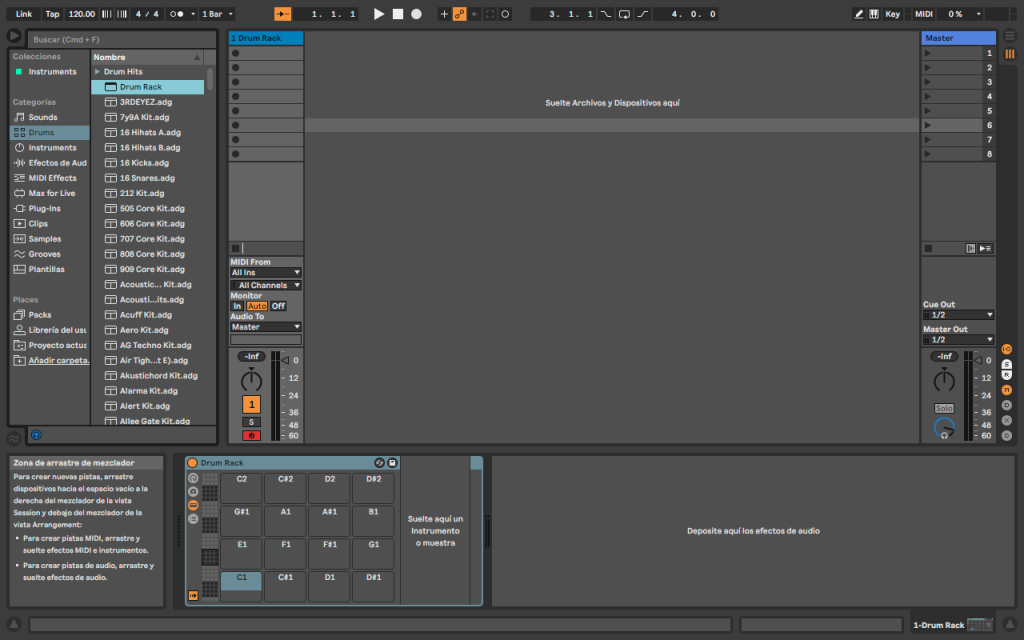Open the Master Out 1/2 dropdown
The width and height of the screenshot is (1024, 640).
[958, 340]
